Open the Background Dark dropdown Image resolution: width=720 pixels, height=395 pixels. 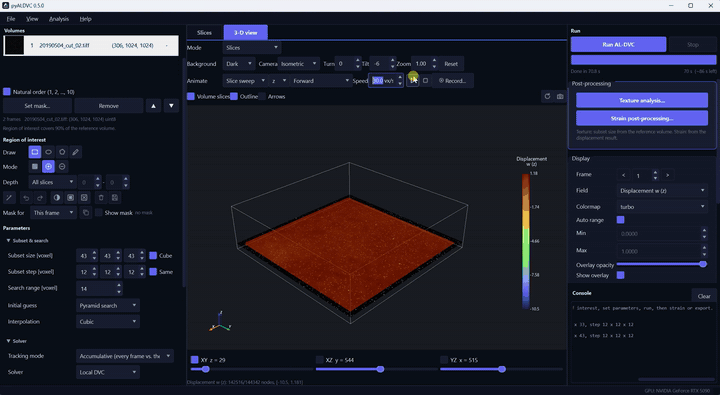click(x=239, y=64)
